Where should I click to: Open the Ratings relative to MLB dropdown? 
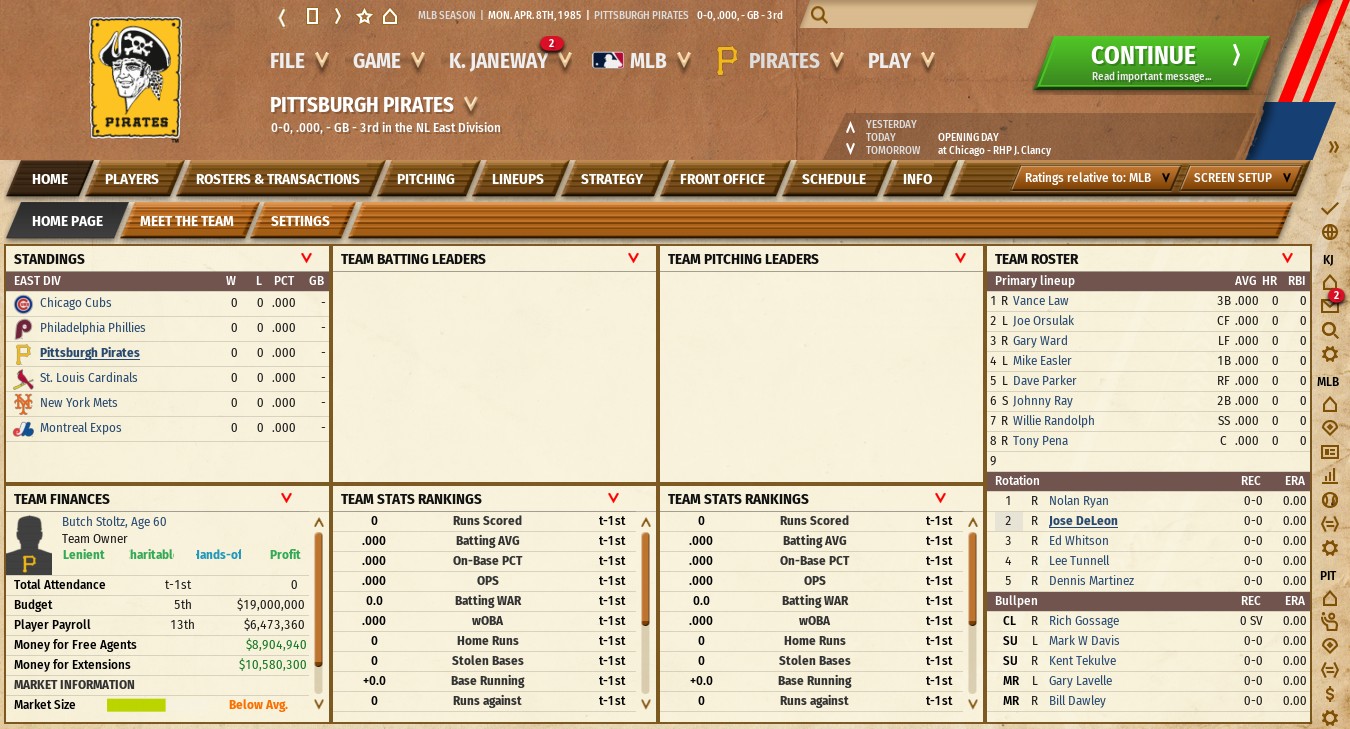1096,178
